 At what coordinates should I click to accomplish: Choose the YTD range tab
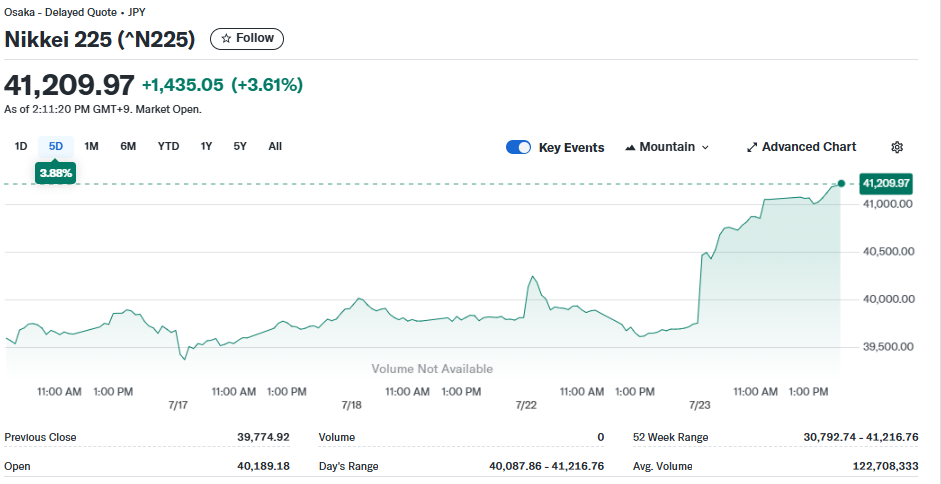coord(168,146)
